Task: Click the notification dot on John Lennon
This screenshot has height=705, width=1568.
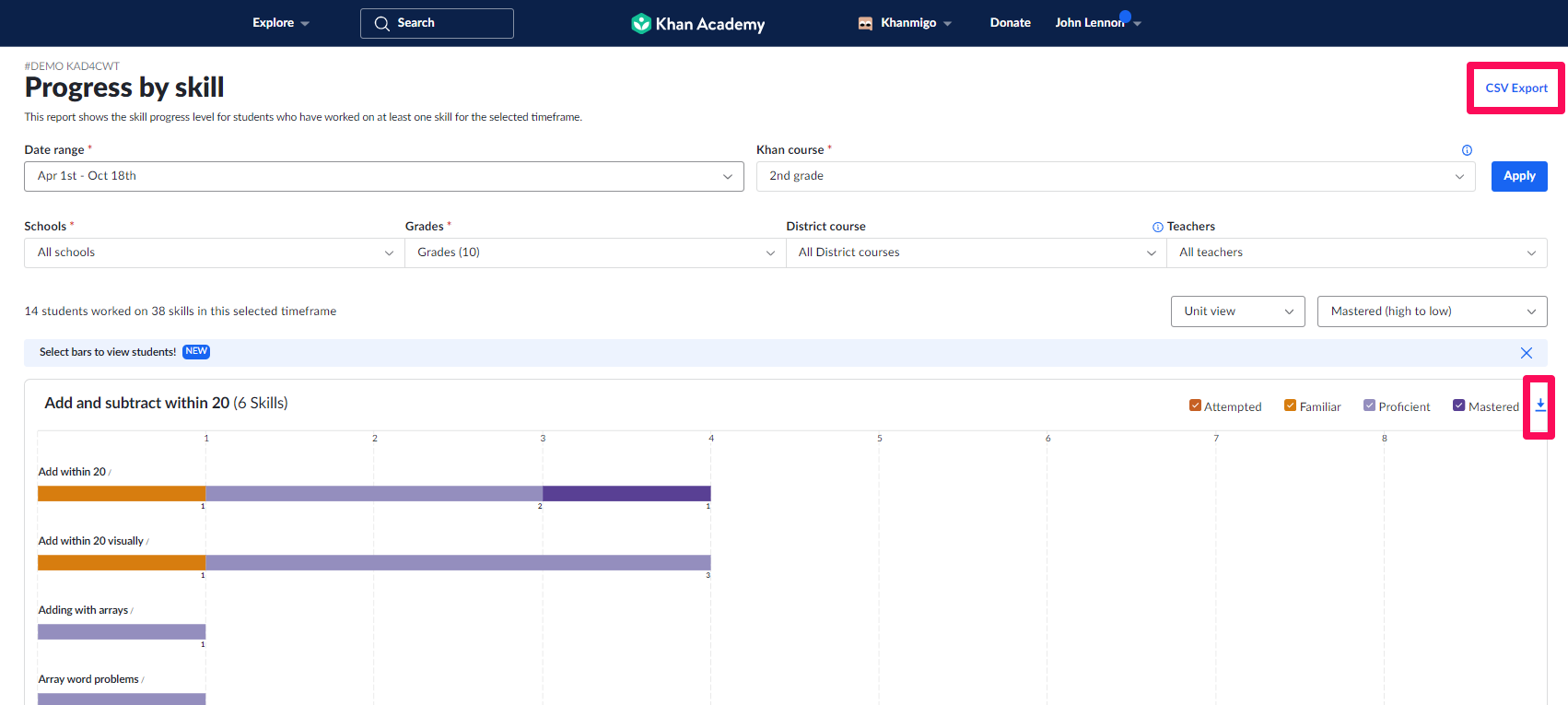Action: point(1125,17)
